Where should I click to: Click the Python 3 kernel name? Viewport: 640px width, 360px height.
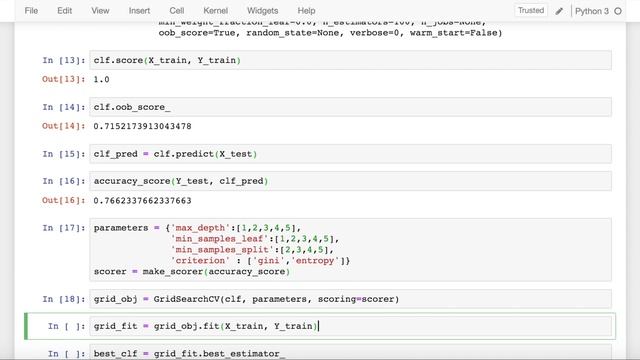click(x=591, y=11)
